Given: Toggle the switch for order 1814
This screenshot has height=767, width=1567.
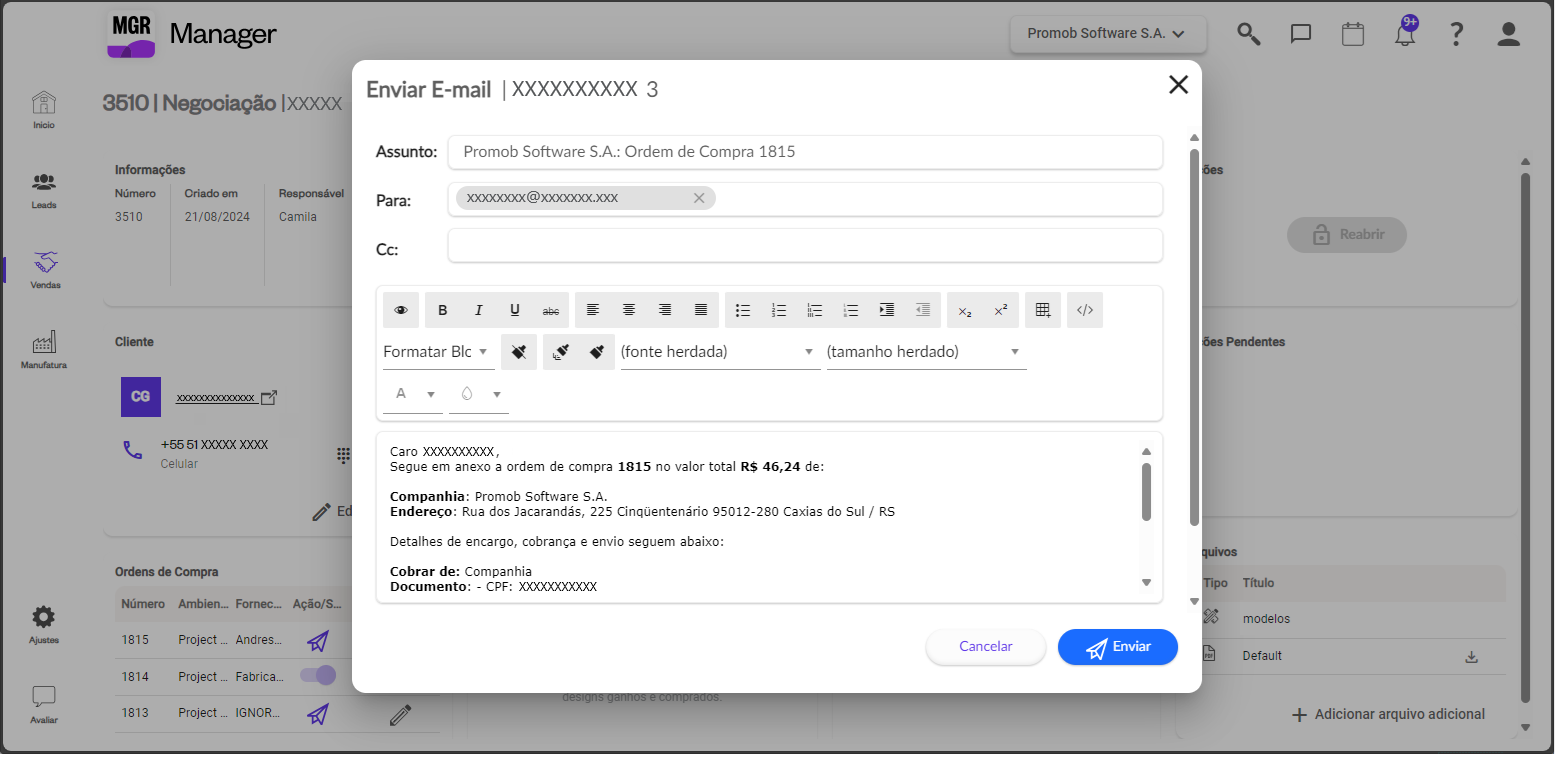Looking at the screenshot, I should (318, 676).
